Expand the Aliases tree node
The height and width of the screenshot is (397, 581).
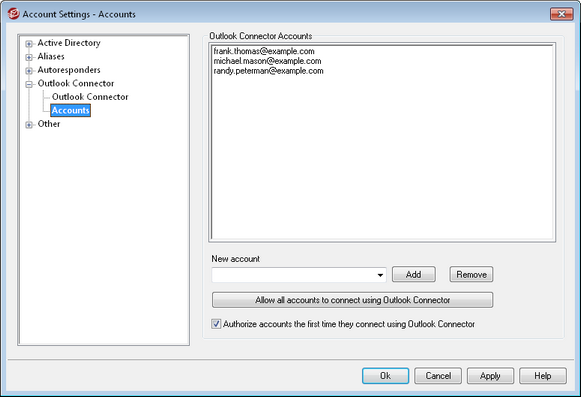tap(29, 57)
